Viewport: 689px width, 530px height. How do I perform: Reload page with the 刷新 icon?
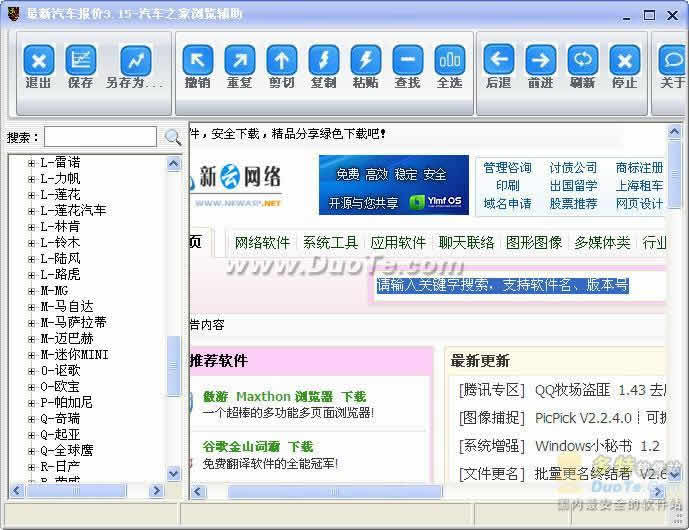(583, 60)
